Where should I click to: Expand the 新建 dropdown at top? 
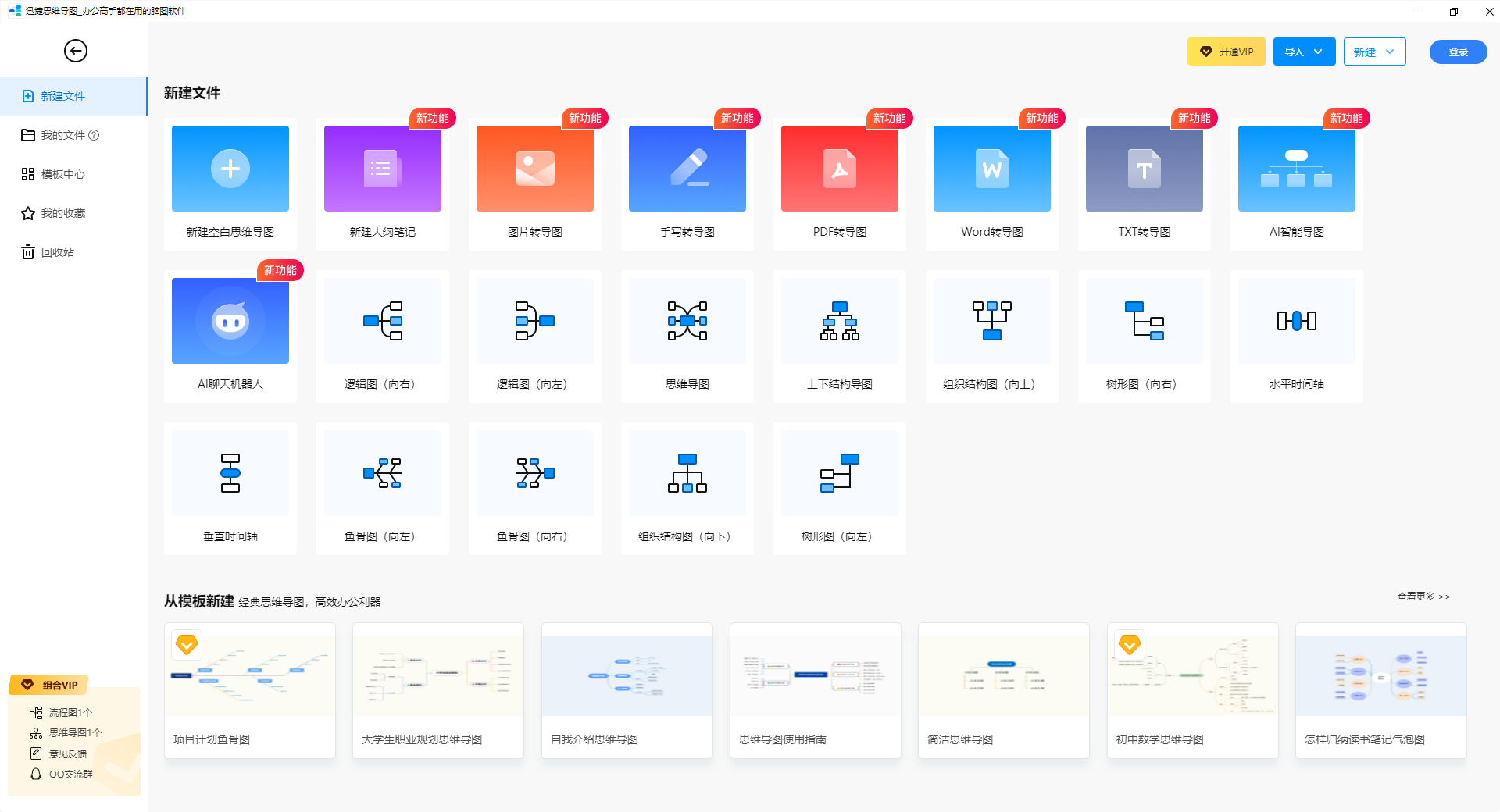click(x=1375, y=52)
